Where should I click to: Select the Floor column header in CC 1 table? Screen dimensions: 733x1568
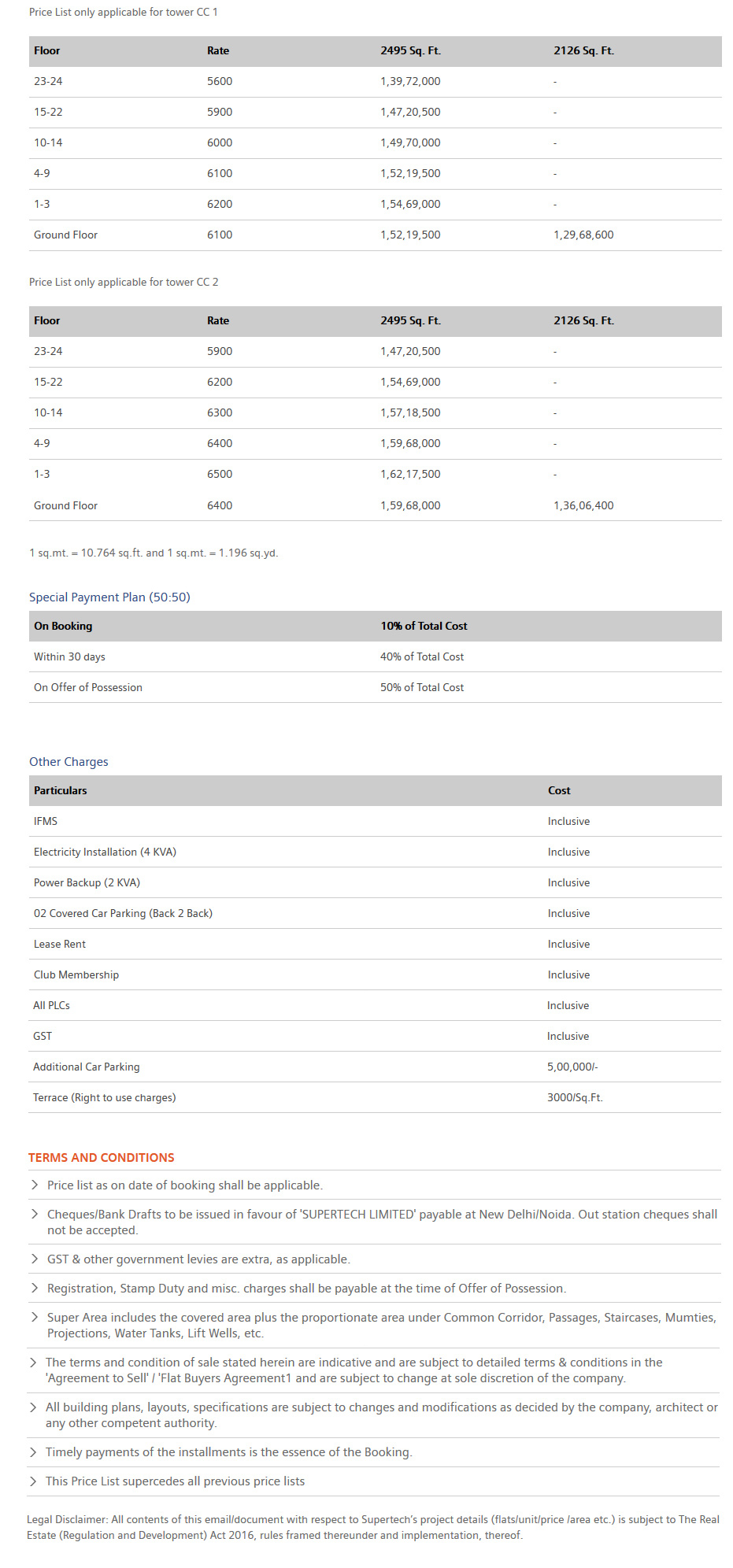[46, 50]
